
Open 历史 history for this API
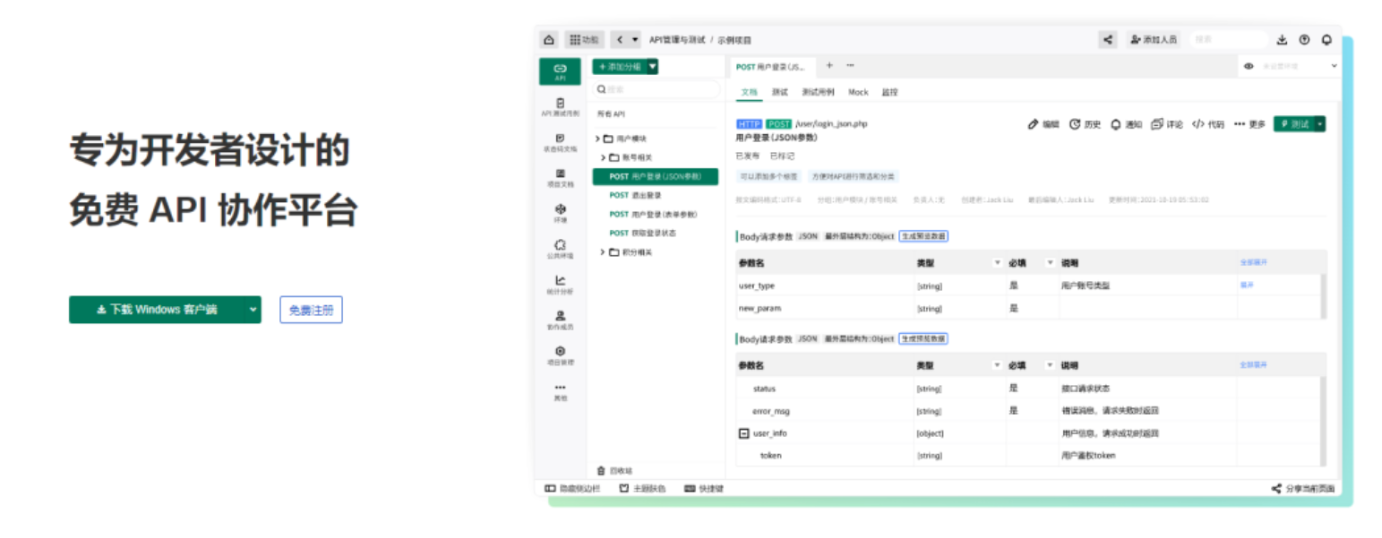pyautogui.click(x=1085, y=125)
